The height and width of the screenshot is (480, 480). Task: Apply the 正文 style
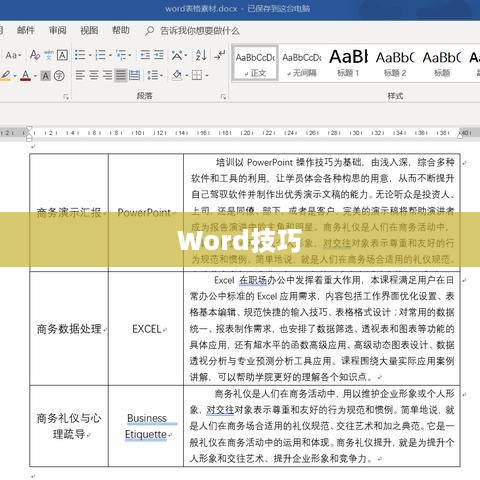pos(255,63)
